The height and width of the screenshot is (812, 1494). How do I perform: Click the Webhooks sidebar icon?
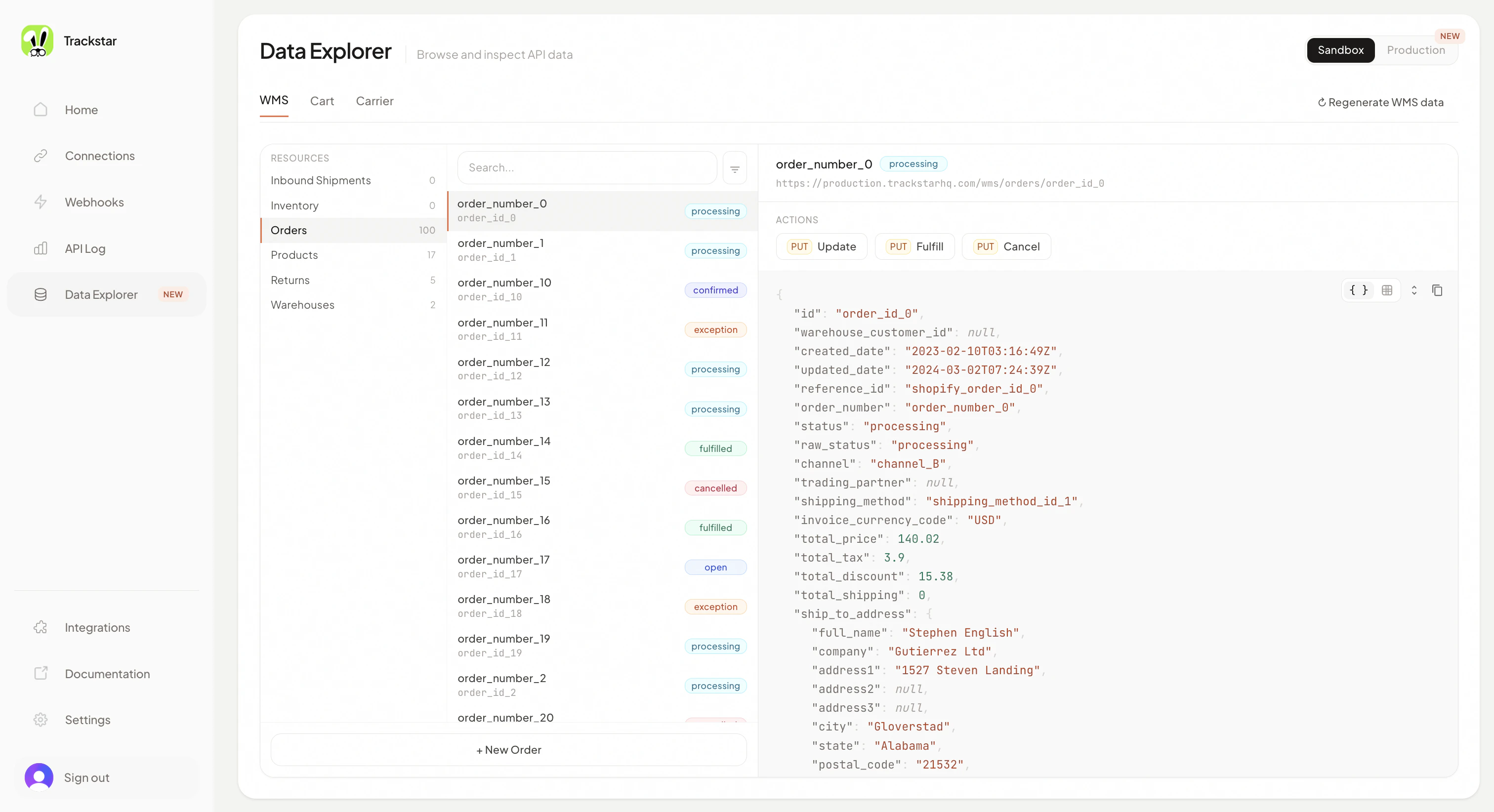40,201
